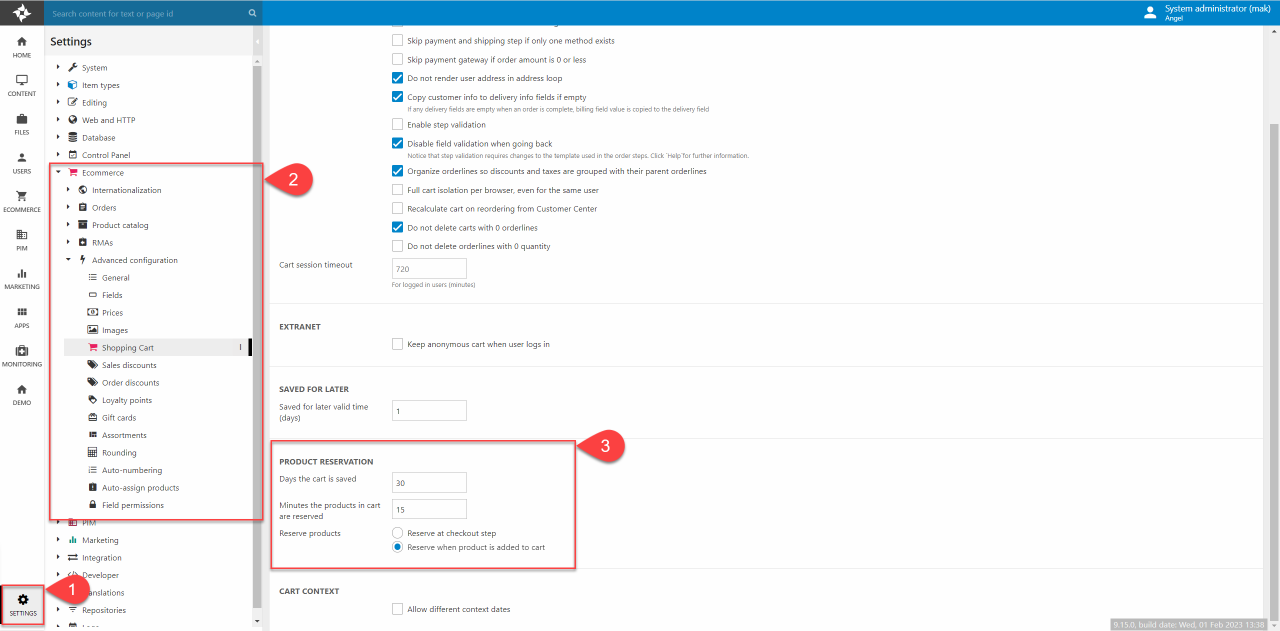Open the Home section in left navigation
Image resolution: width=1280 pixels, height=631 pixels.
pyautogui.click(x=21, y=47)
